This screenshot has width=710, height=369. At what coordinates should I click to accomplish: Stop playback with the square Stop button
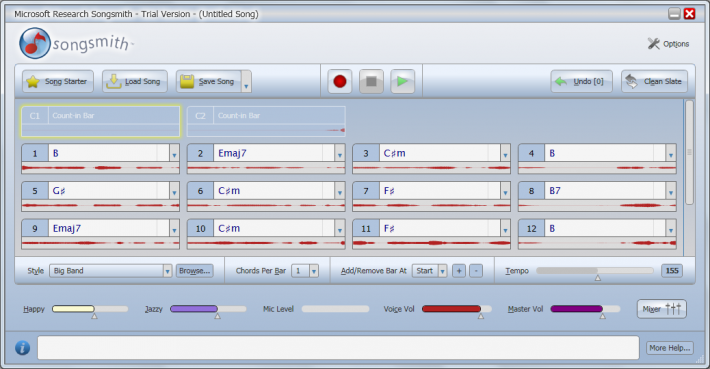371,81
